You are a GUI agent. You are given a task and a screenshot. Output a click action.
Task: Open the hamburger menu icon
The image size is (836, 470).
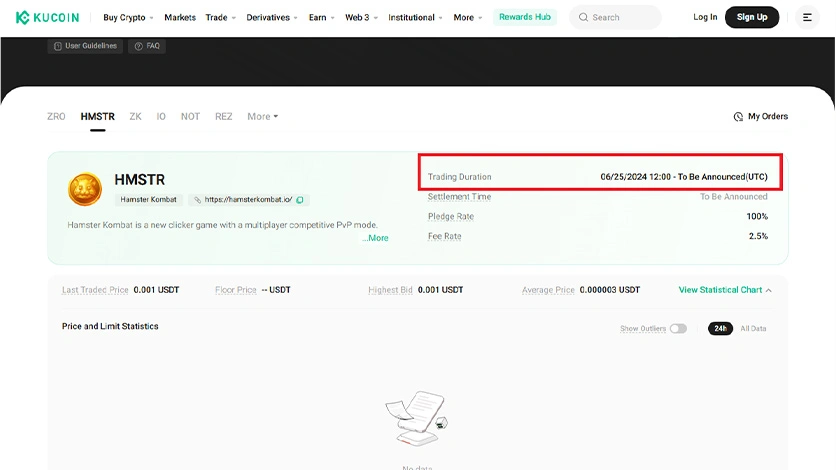(807, 18)
